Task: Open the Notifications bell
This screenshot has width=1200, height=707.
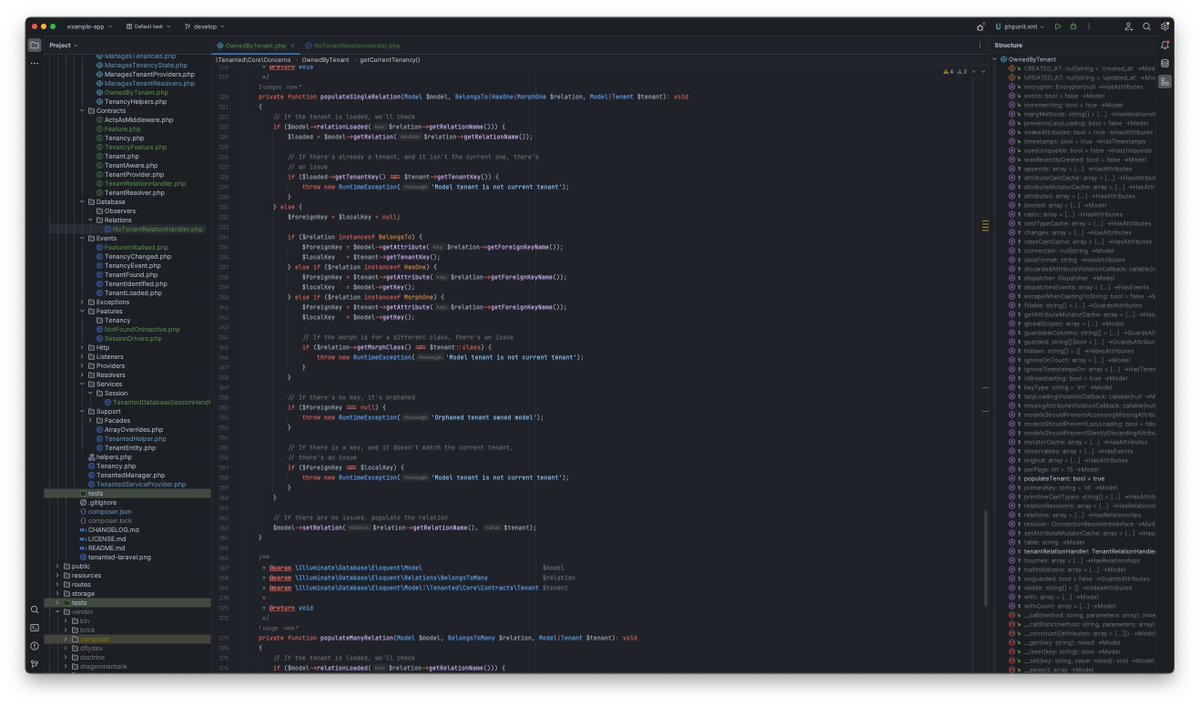Action: pyautogui.click(x=1165, y=45)
